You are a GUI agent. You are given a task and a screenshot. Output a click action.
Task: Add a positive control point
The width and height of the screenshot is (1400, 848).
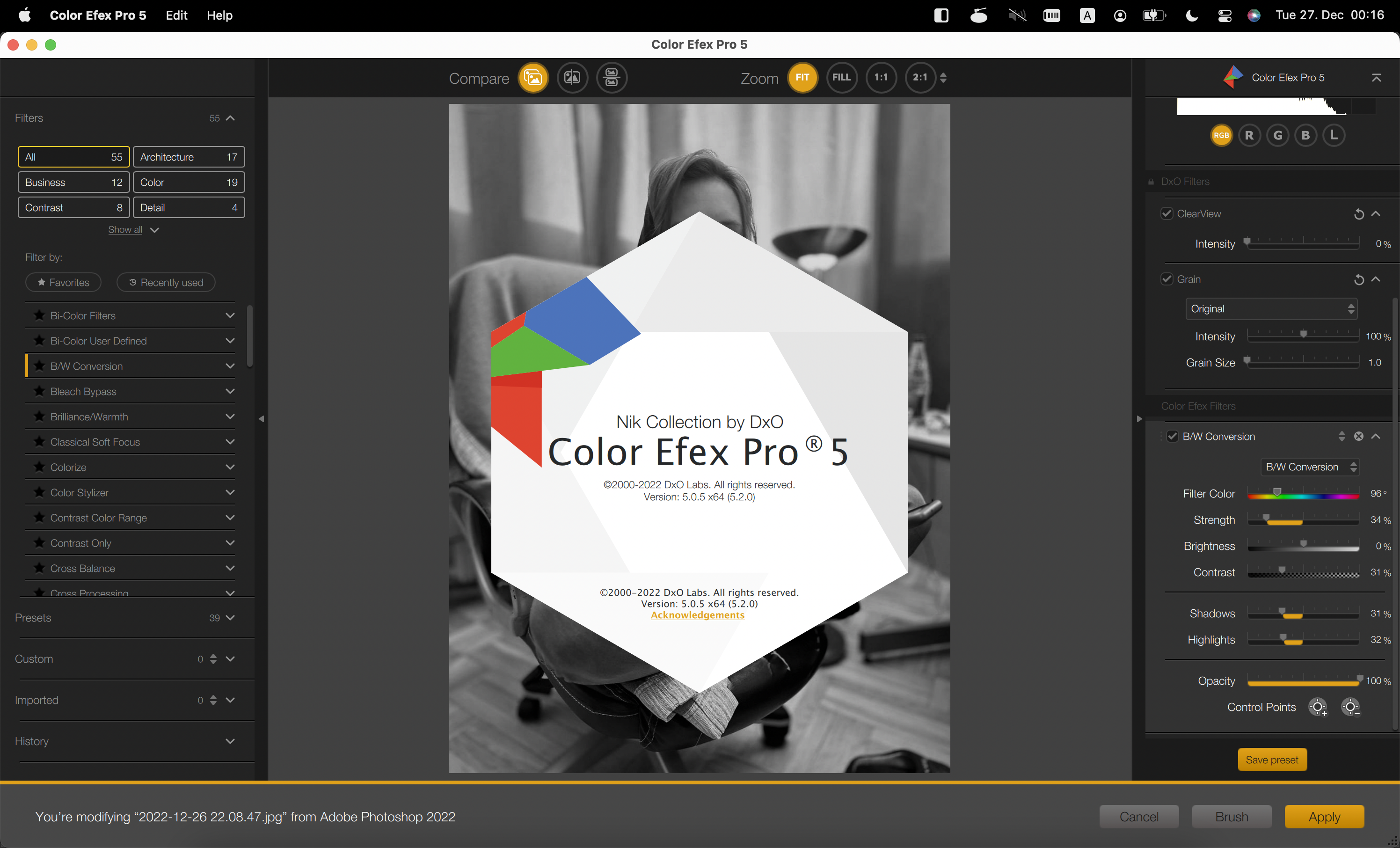[x=1318, y=707]
